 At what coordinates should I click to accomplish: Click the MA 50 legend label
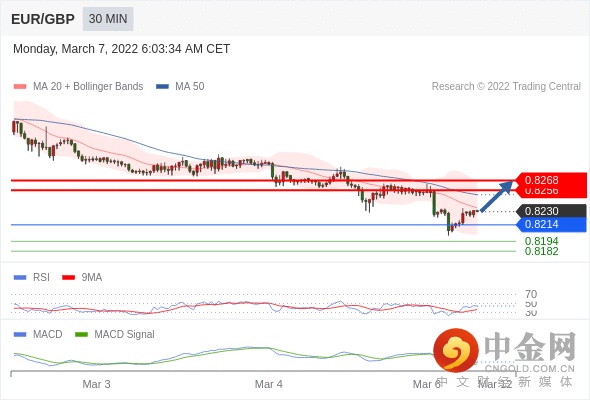(x=190, y=87)
